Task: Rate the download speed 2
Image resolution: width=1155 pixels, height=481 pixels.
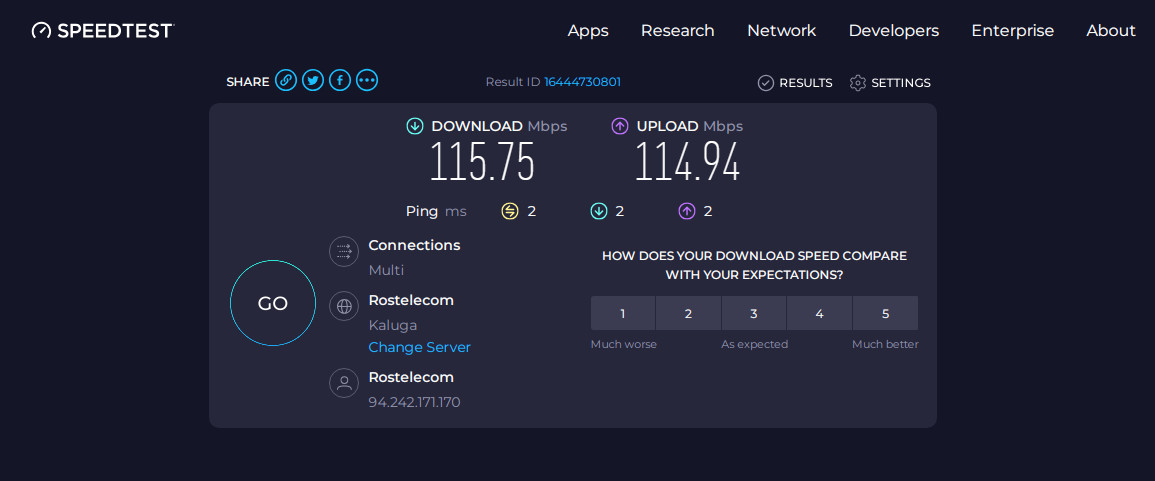Action: (x=688, y=313)
